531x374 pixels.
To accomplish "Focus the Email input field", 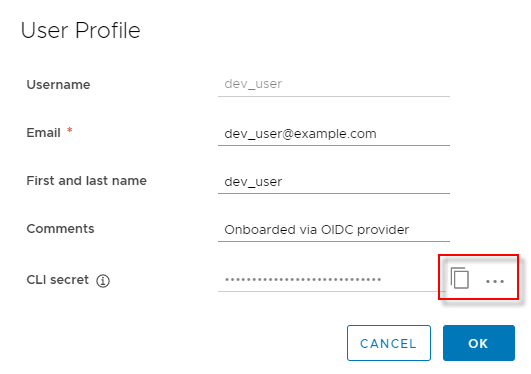I will point(334,134).
